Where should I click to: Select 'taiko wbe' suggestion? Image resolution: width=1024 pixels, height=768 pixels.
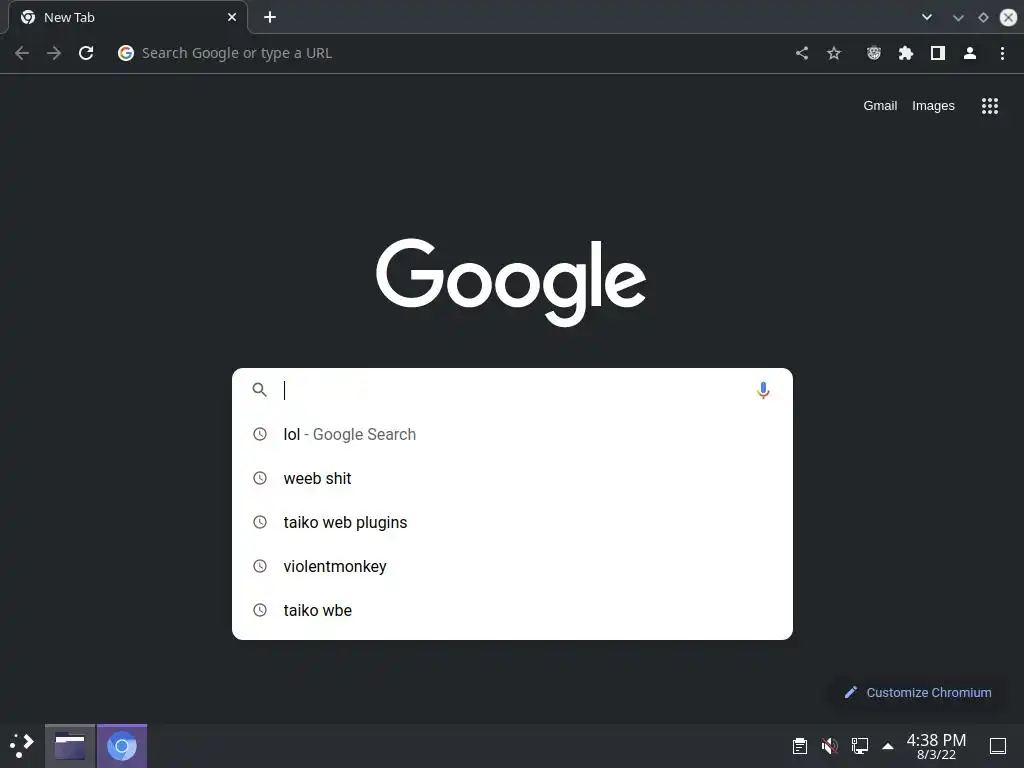[512, 610]
